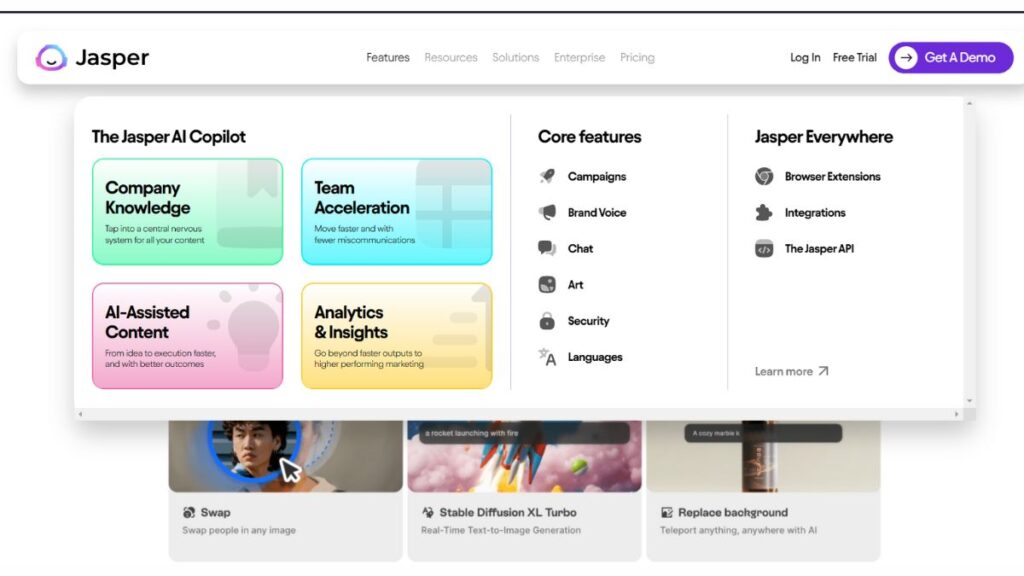The image size is (1024, 576).
Task: Follow the Learn more link
Action: (791, 371)
